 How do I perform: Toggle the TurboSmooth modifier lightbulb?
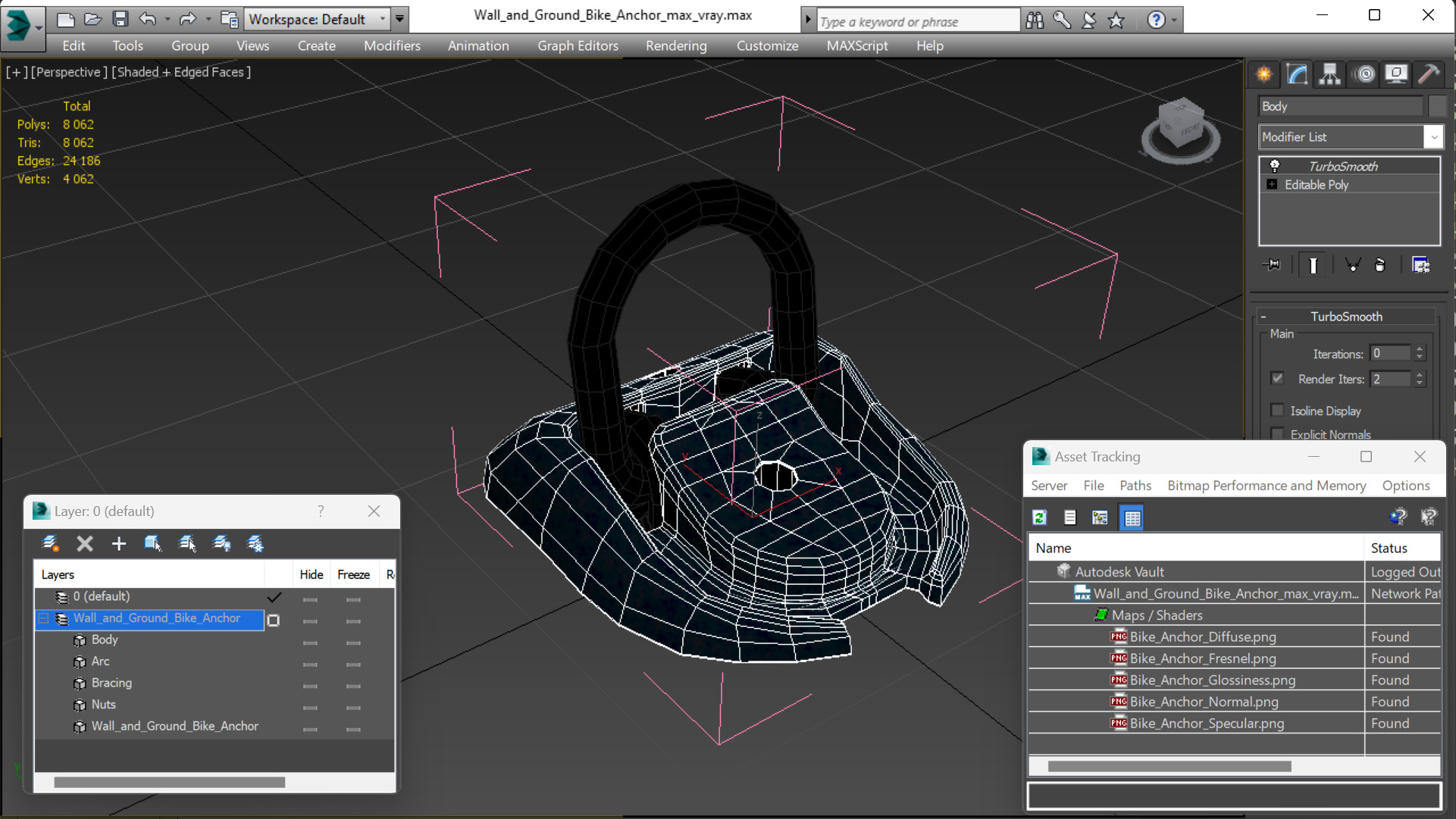coord(1274,166)
